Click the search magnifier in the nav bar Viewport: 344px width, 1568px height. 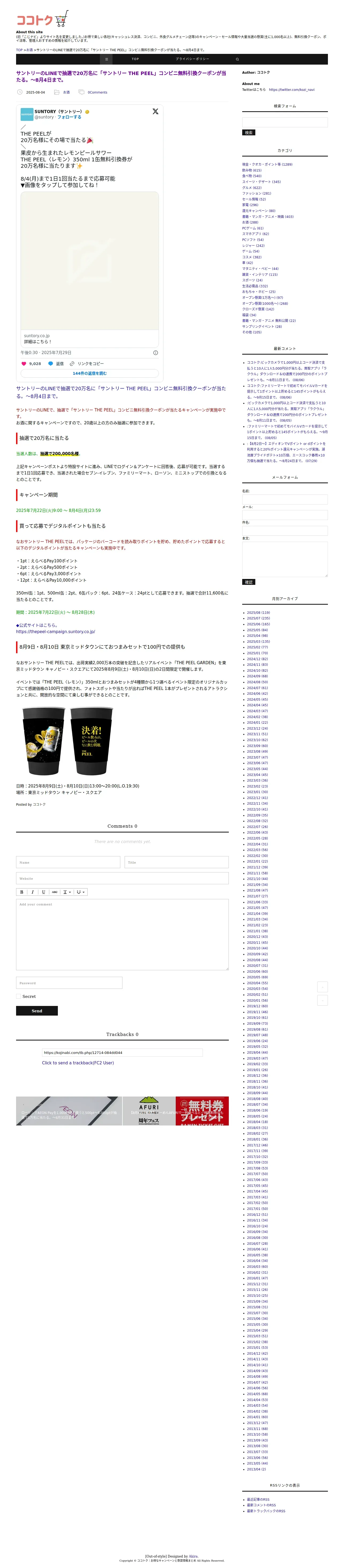(237, 59)
